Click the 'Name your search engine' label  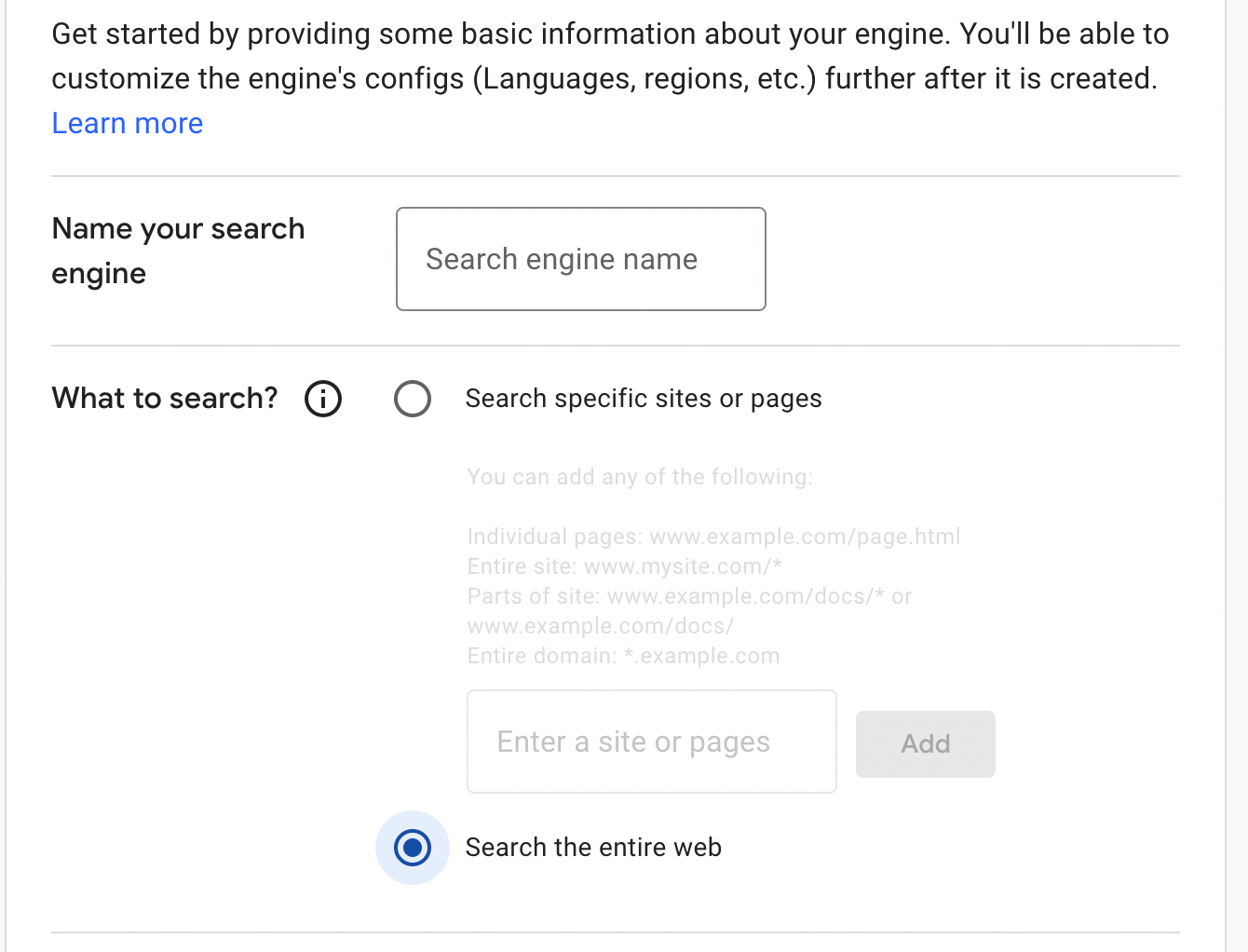point(178,229)
